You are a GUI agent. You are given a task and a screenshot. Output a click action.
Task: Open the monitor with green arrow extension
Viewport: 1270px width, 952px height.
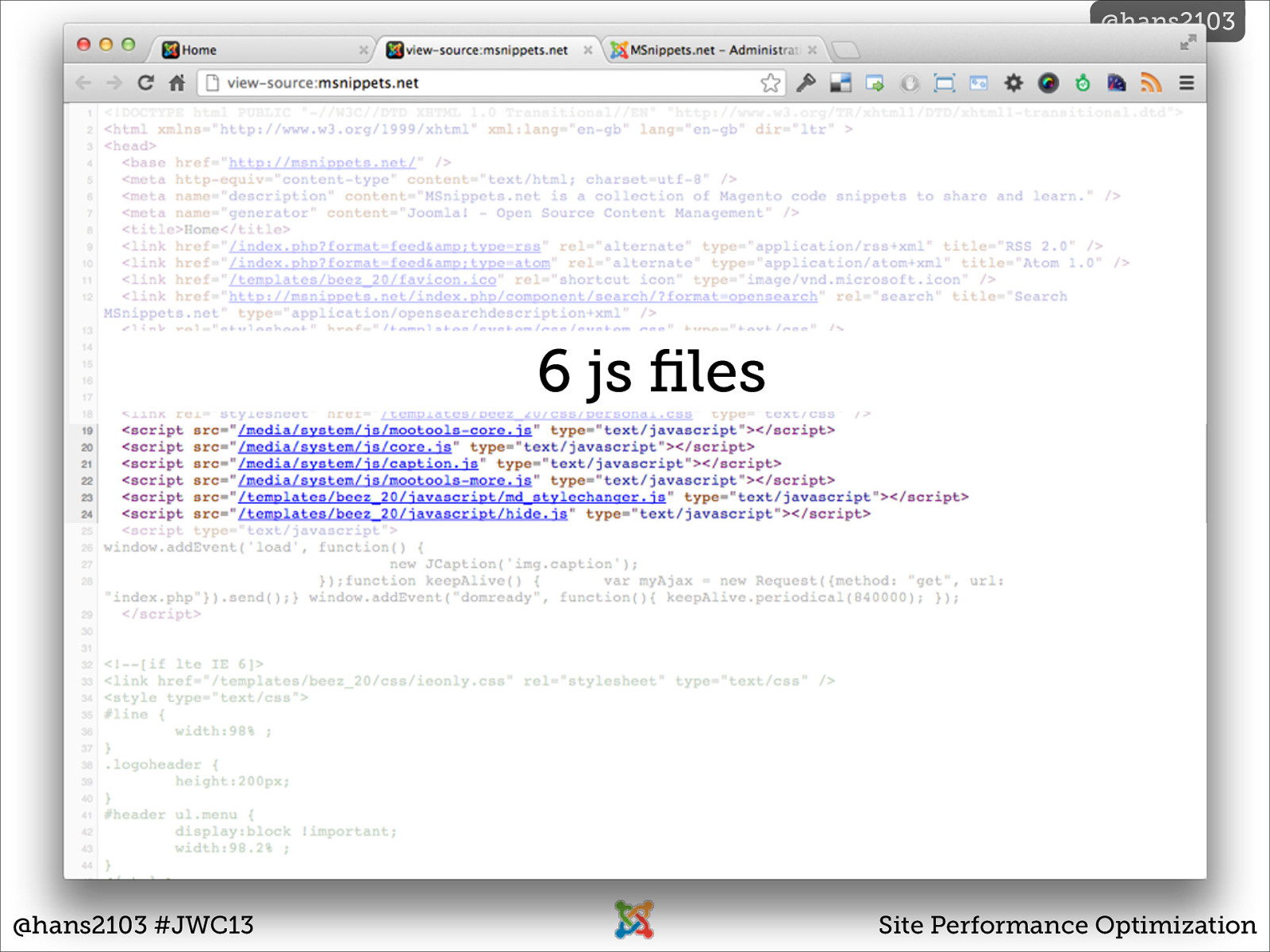(x=875, y=83)
